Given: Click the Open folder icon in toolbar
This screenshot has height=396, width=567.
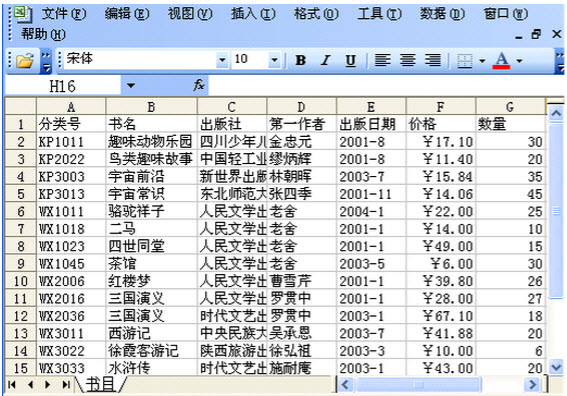Looking at the screenshot, I should pos(24,60).
